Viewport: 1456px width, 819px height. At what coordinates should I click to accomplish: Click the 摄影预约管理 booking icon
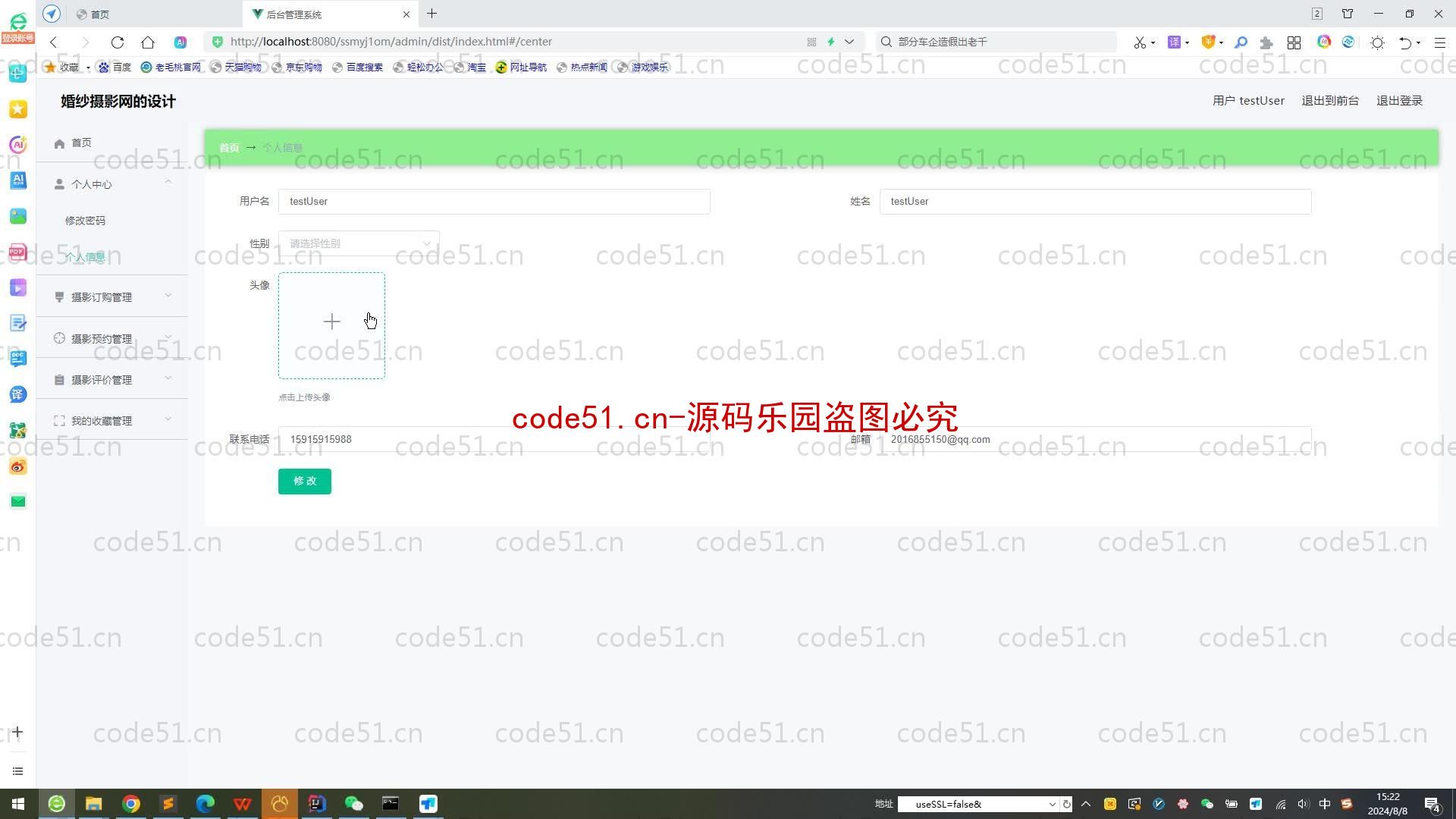tap(59, 338)
